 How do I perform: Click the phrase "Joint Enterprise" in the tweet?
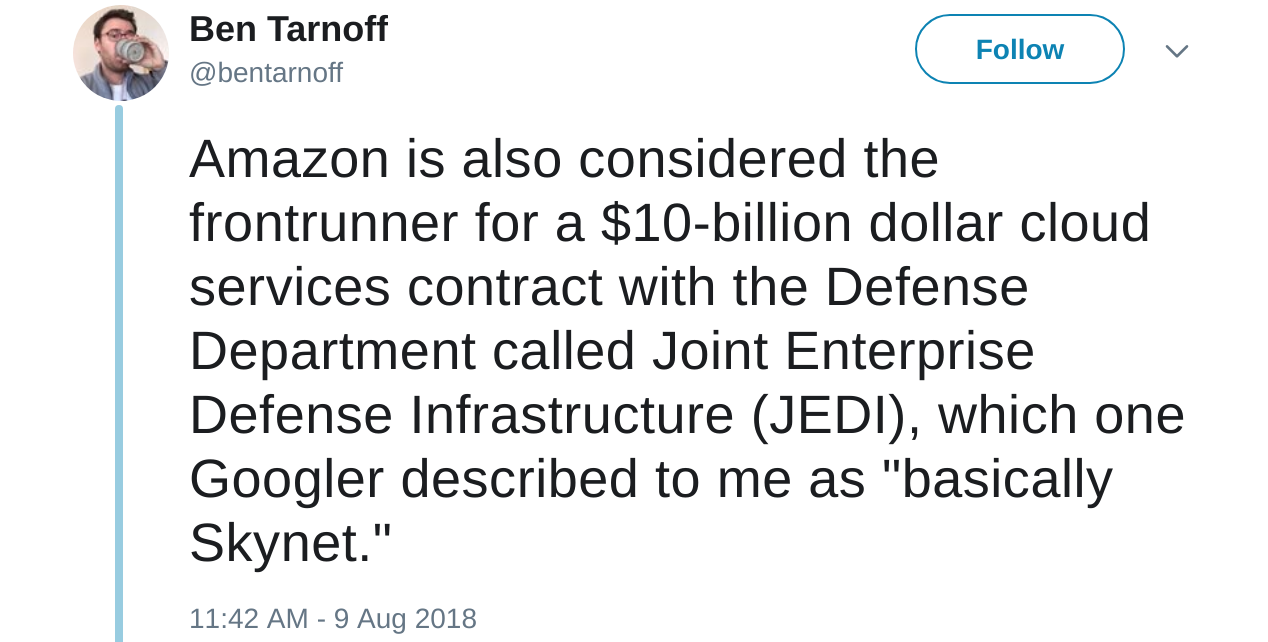point(843,351)
